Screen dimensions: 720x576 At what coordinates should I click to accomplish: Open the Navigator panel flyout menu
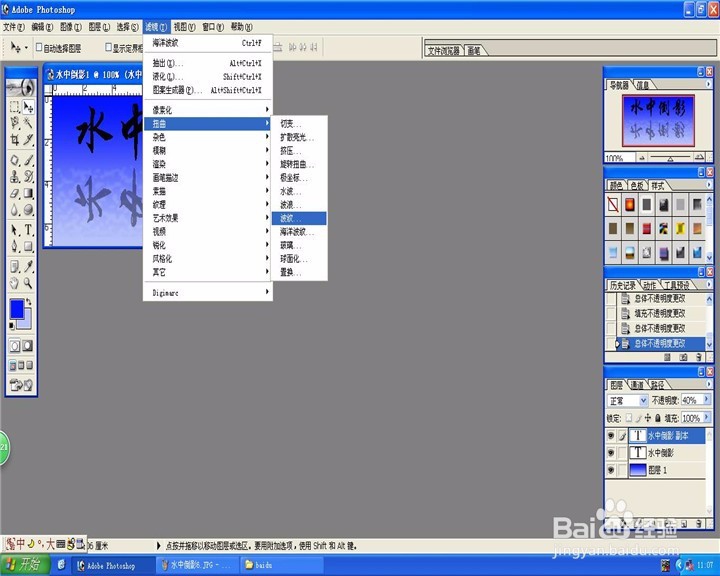click(709, 84)
